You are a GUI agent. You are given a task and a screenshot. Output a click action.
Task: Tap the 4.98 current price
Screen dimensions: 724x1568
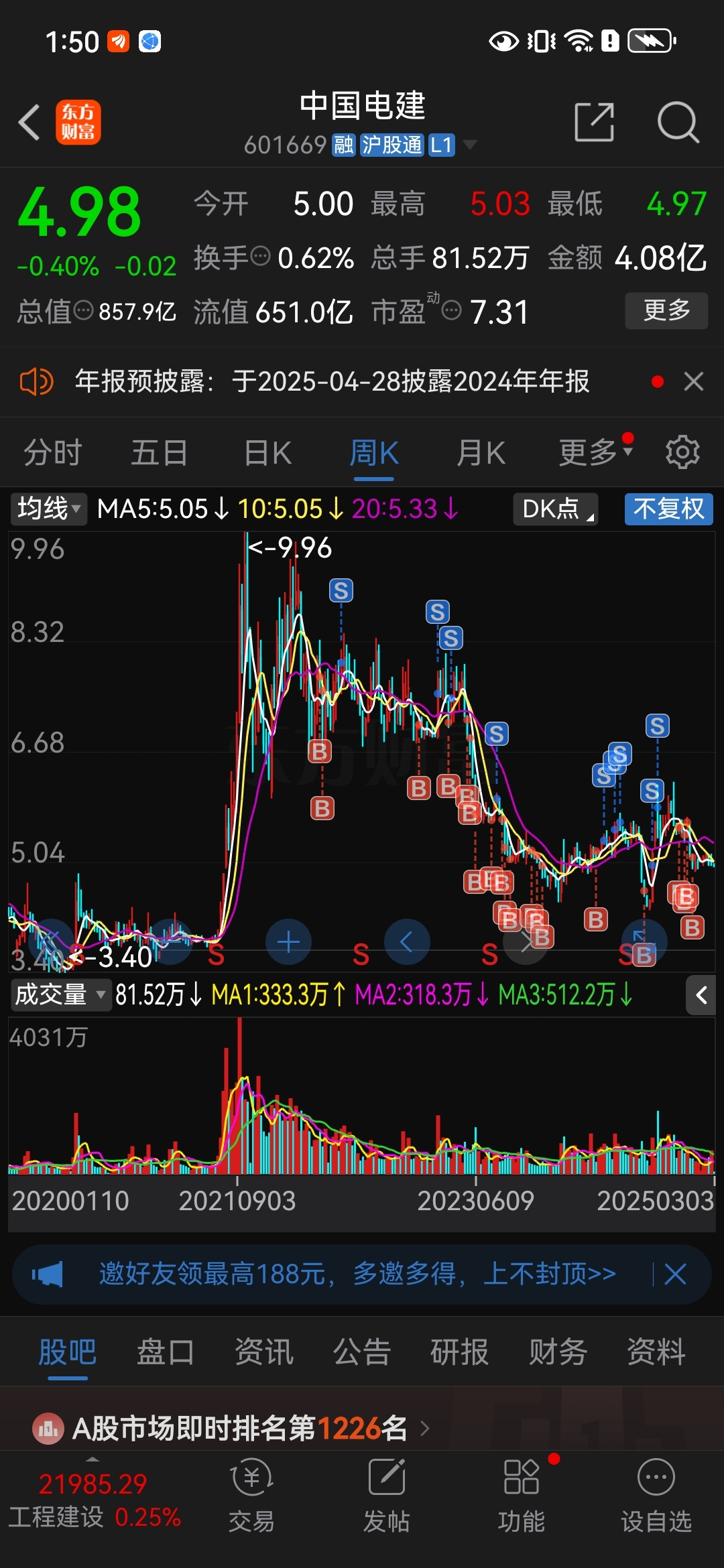pos(79,212)
